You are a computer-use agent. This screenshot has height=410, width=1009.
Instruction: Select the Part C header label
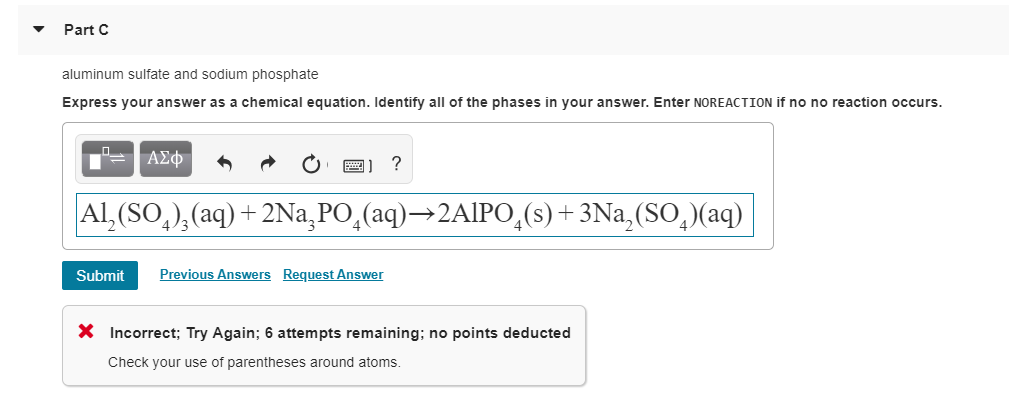click(x=86, y=30)
